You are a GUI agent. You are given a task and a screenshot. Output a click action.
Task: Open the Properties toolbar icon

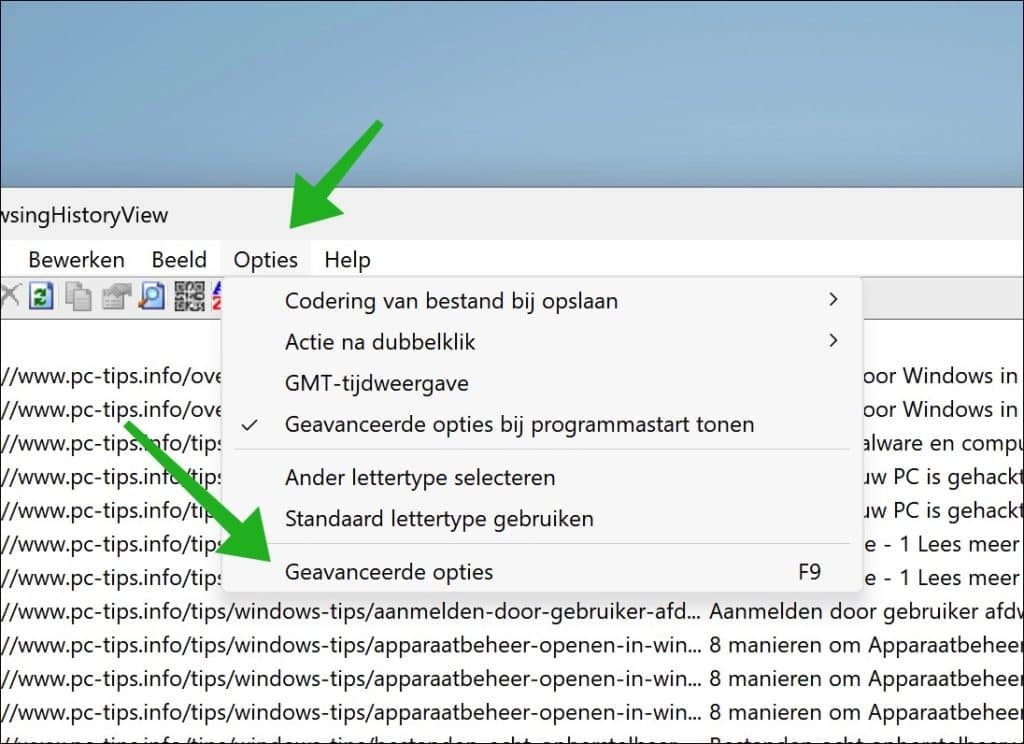[116, 297]
